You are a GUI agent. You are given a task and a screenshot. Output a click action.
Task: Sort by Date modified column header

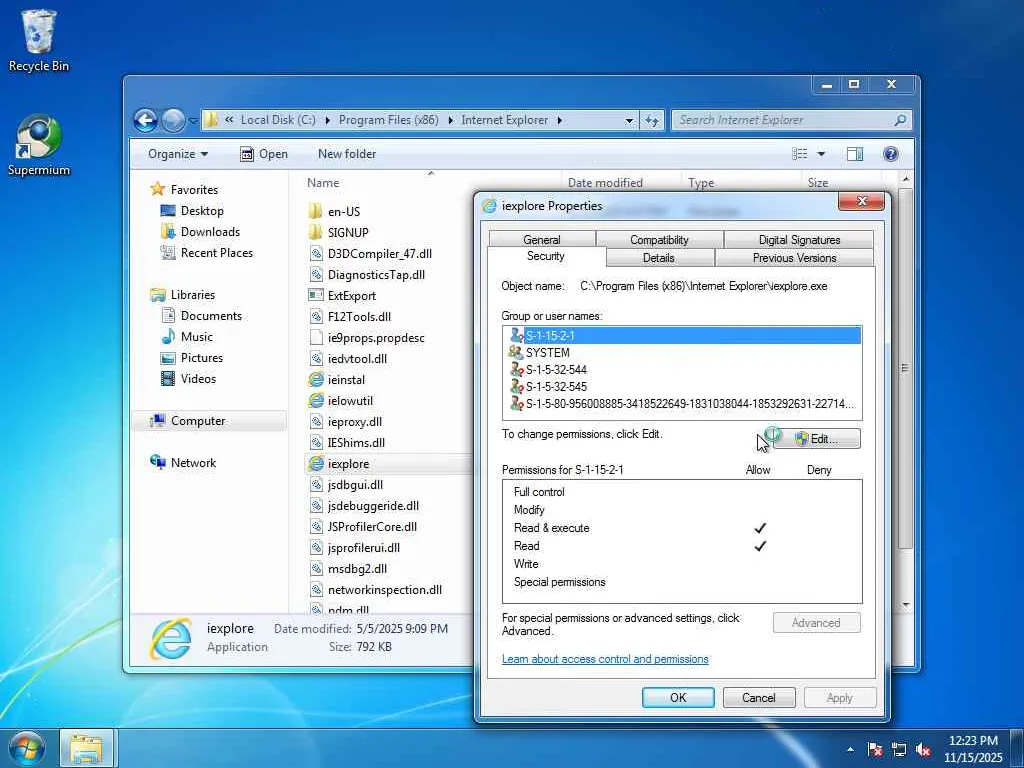coord(605,183)
